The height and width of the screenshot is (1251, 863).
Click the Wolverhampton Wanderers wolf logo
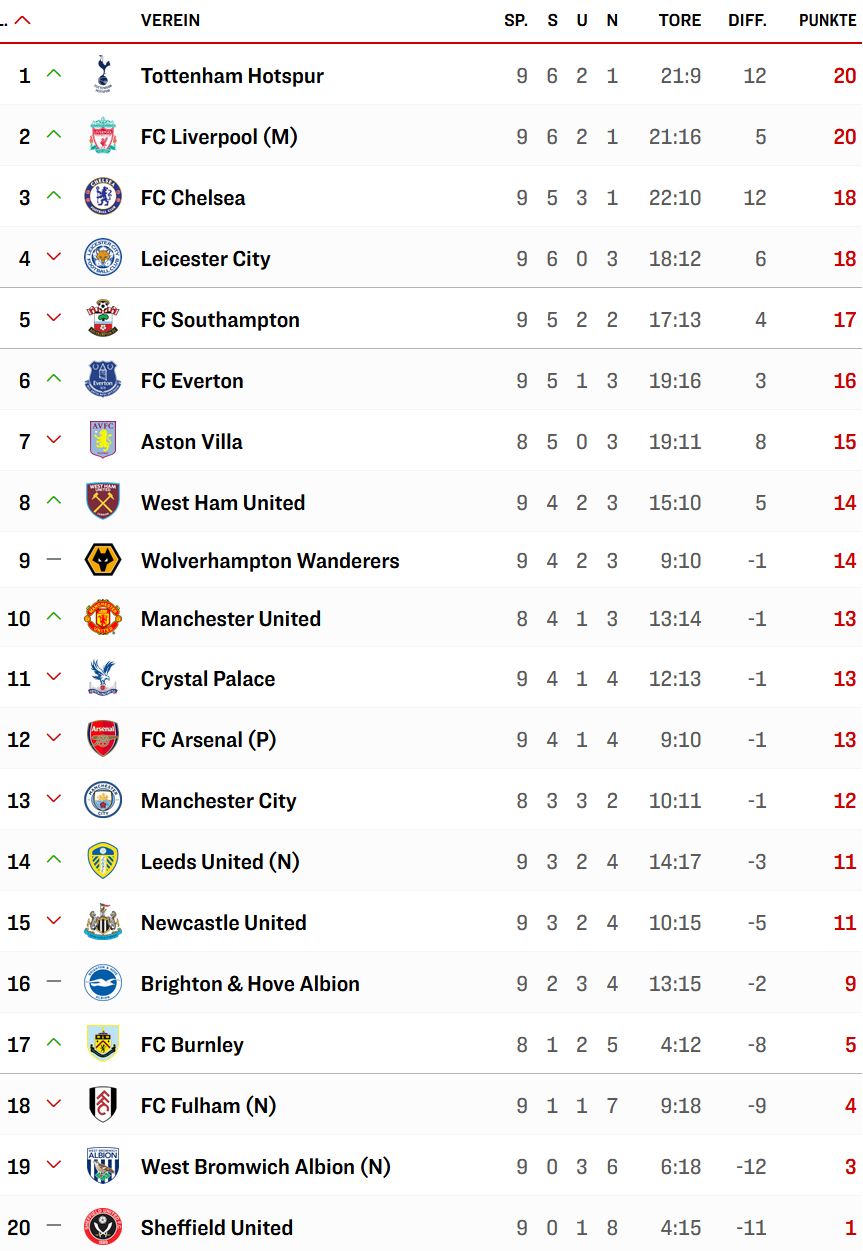[103, 560]
